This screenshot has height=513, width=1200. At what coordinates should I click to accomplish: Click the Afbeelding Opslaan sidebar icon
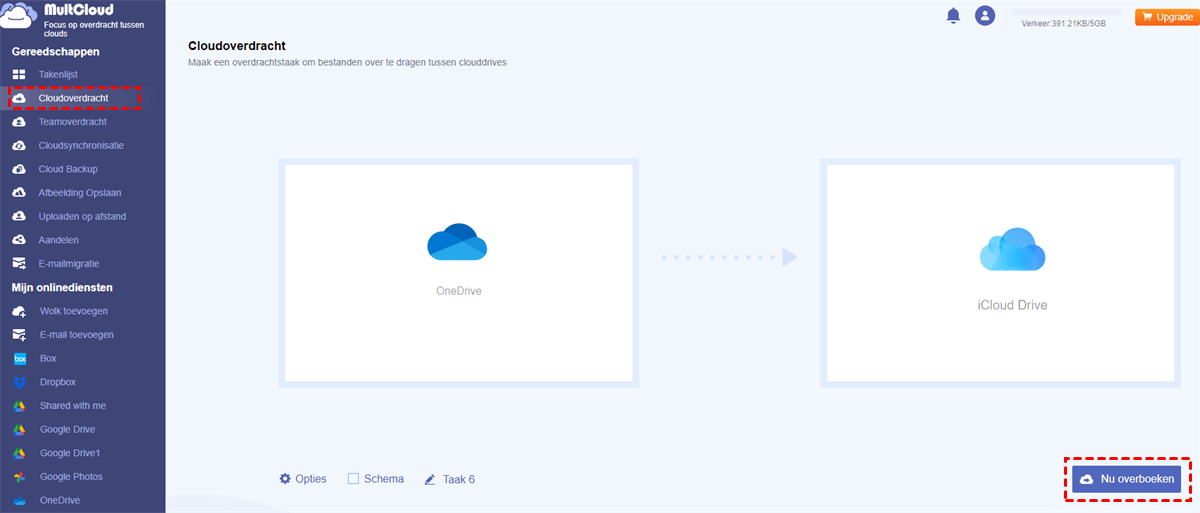(19, 193)
